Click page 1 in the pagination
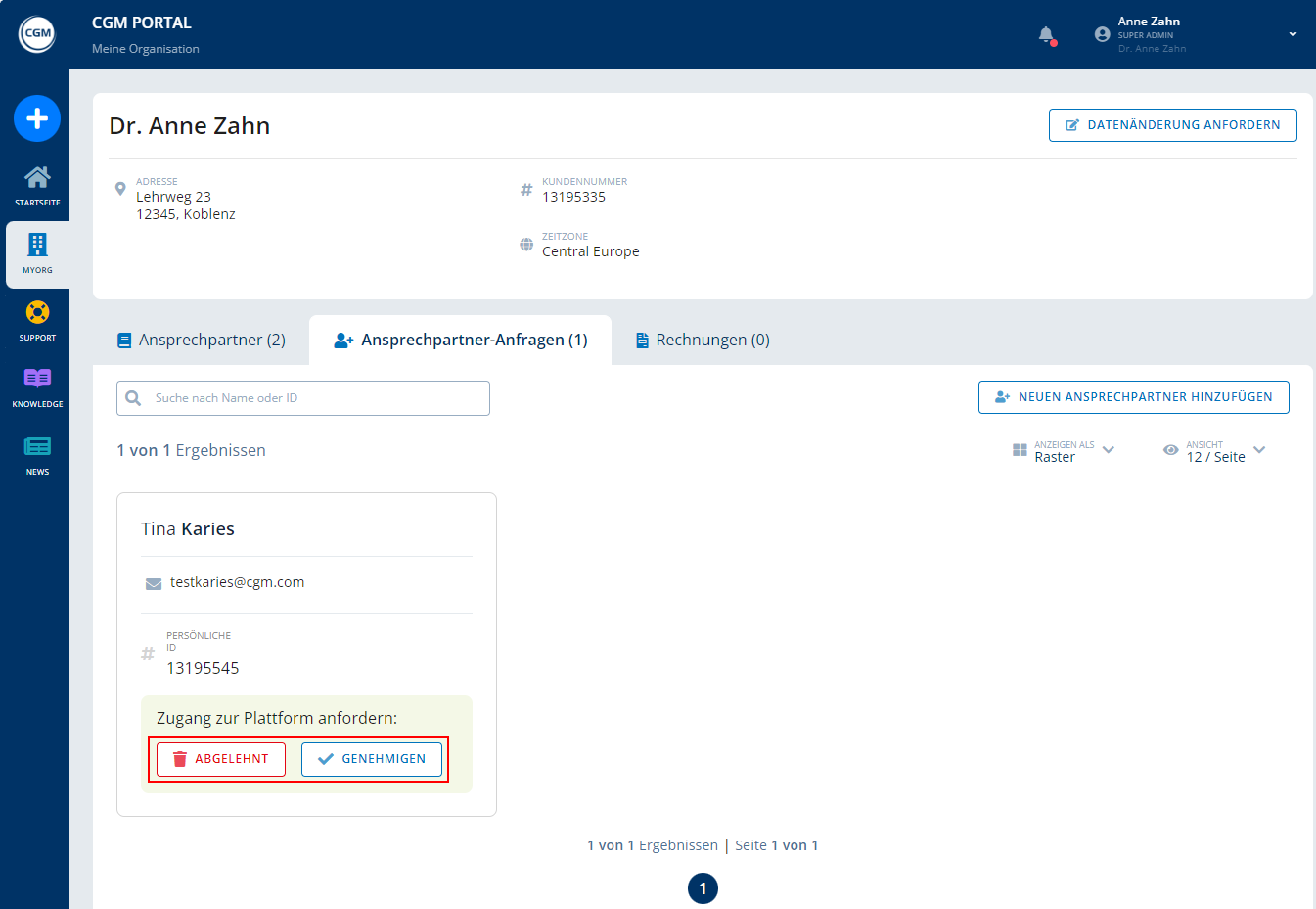Viewport: 1316px width, 909px height. [x=703, y=888]
